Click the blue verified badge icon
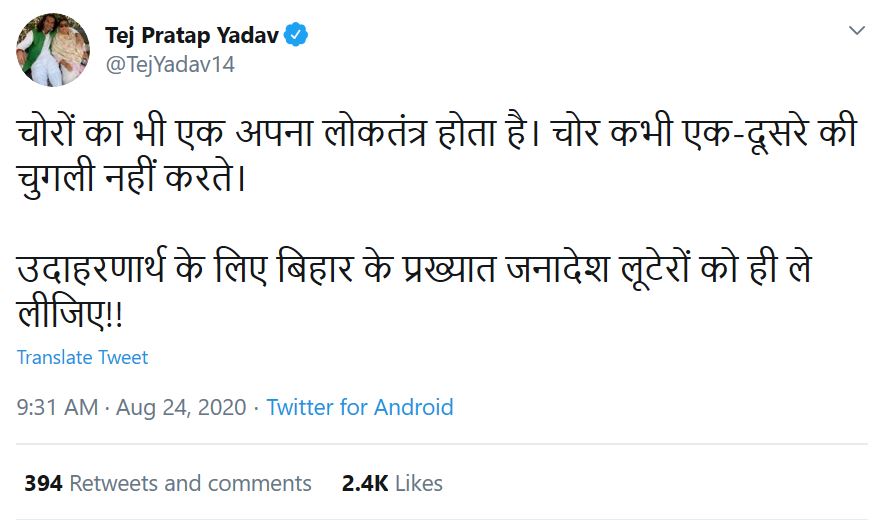 click(x=296, y=35)
